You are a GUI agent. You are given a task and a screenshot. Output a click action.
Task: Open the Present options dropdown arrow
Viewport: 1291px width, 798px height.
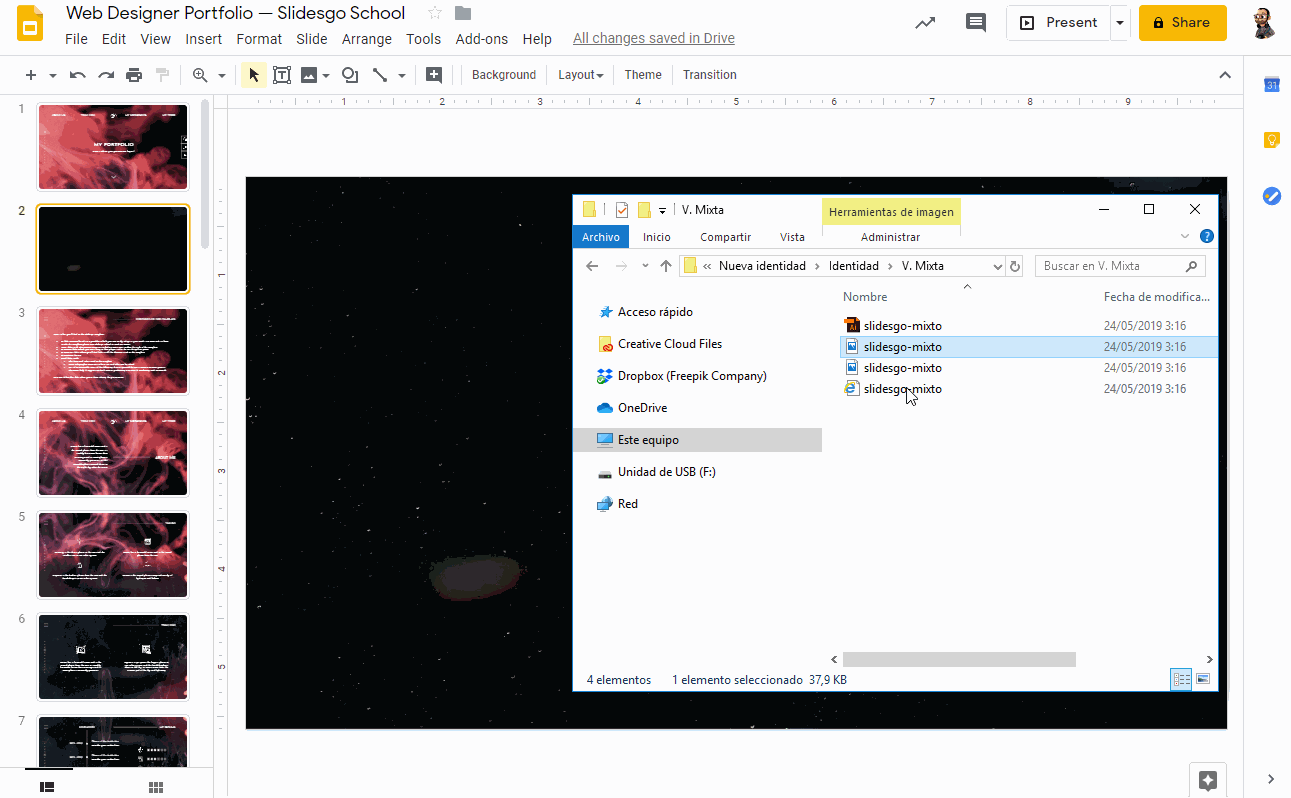point(1121,23)
